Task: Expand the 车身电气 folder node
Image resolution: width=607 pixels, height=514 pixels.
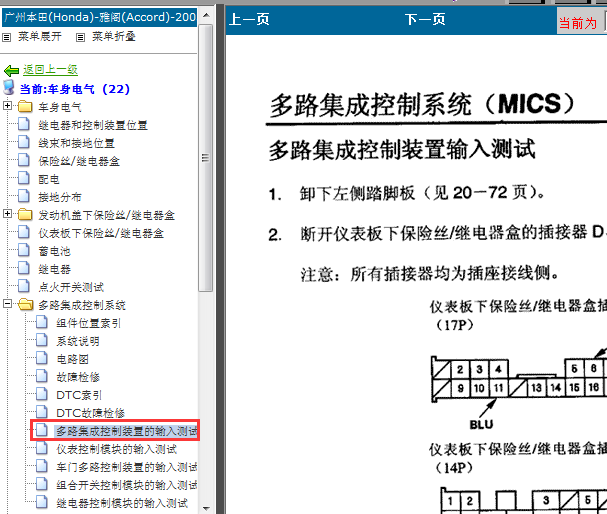Action: coord(7,106)
